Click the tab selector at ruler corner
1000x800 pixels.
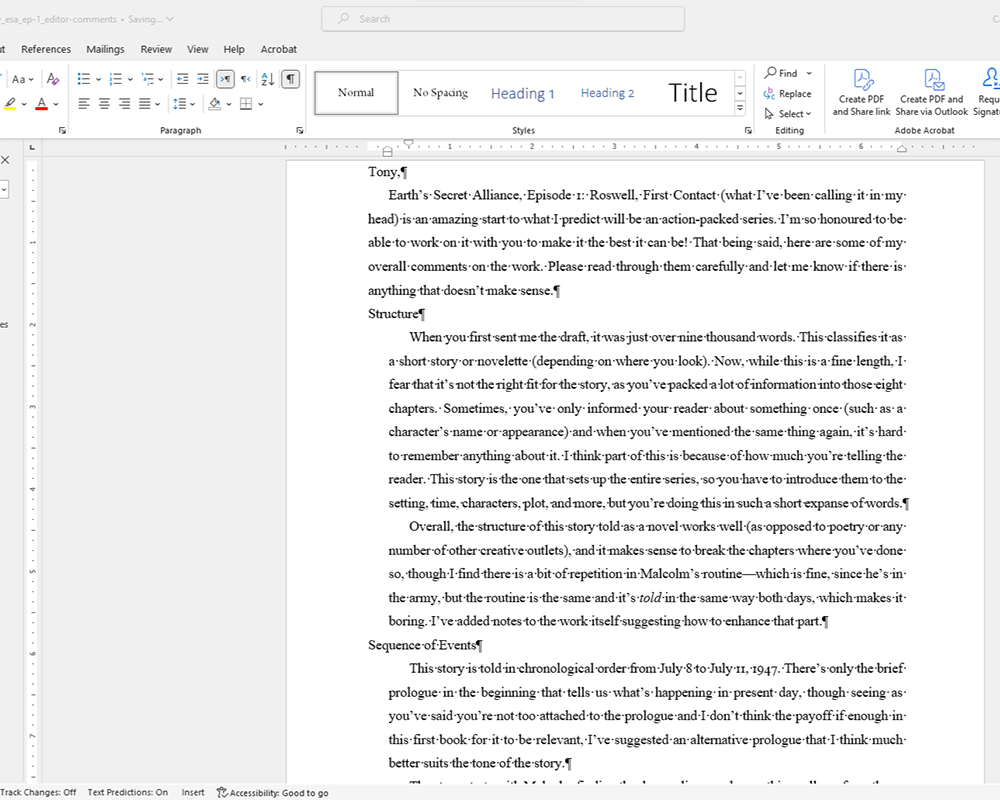(32, 148)
